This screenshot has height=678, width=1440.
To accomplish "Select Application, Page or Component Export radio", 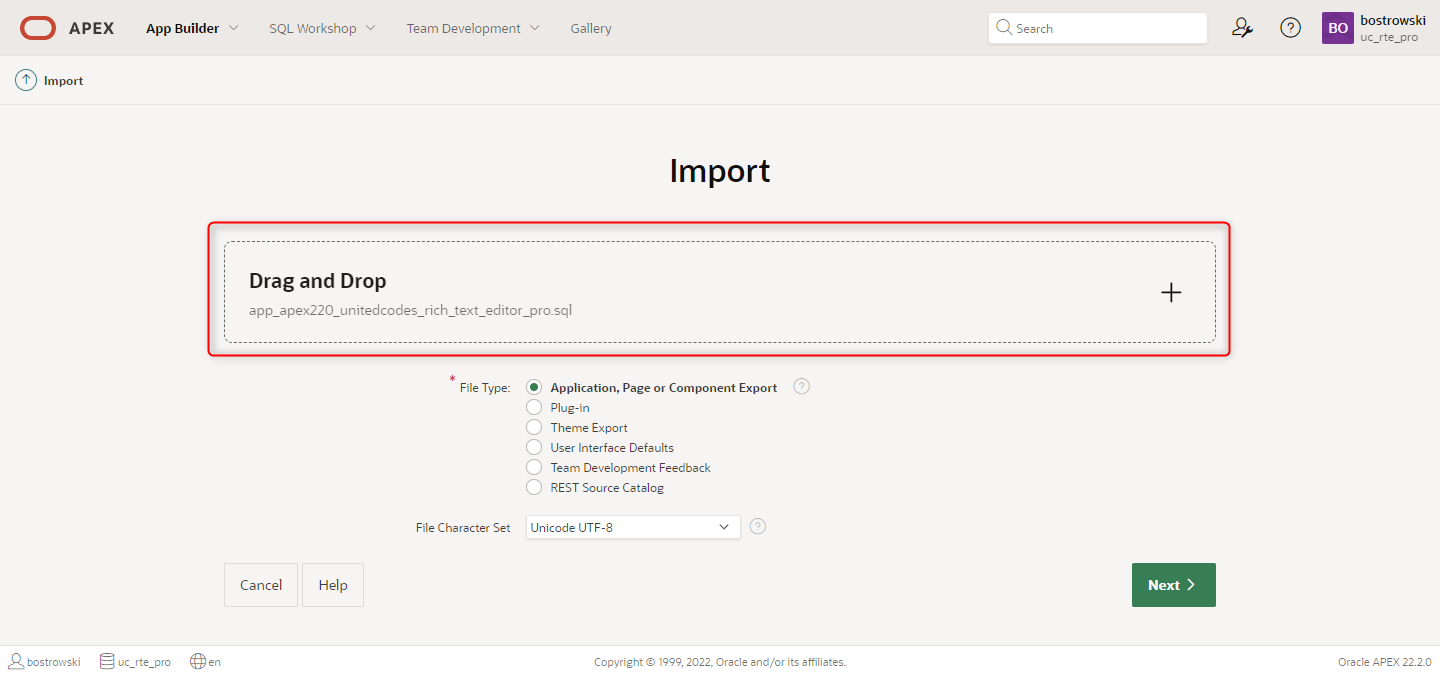I will 534,387.
